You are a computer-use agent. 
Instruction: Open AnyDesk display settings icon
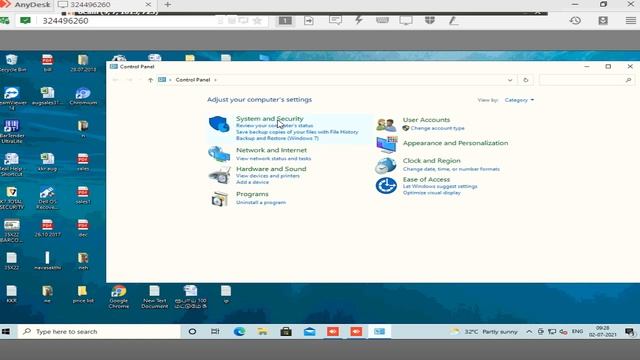coord(406,20)
